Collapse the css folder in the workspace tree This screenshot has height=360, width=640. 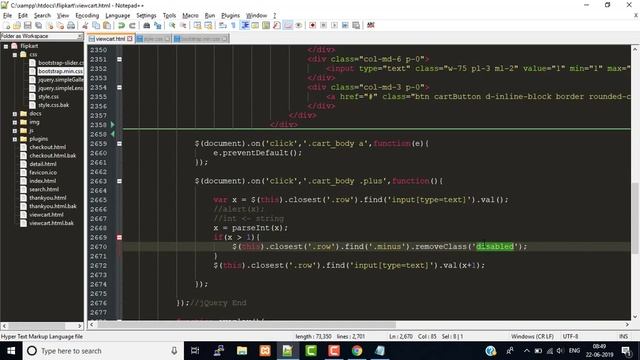coord(15,55)
